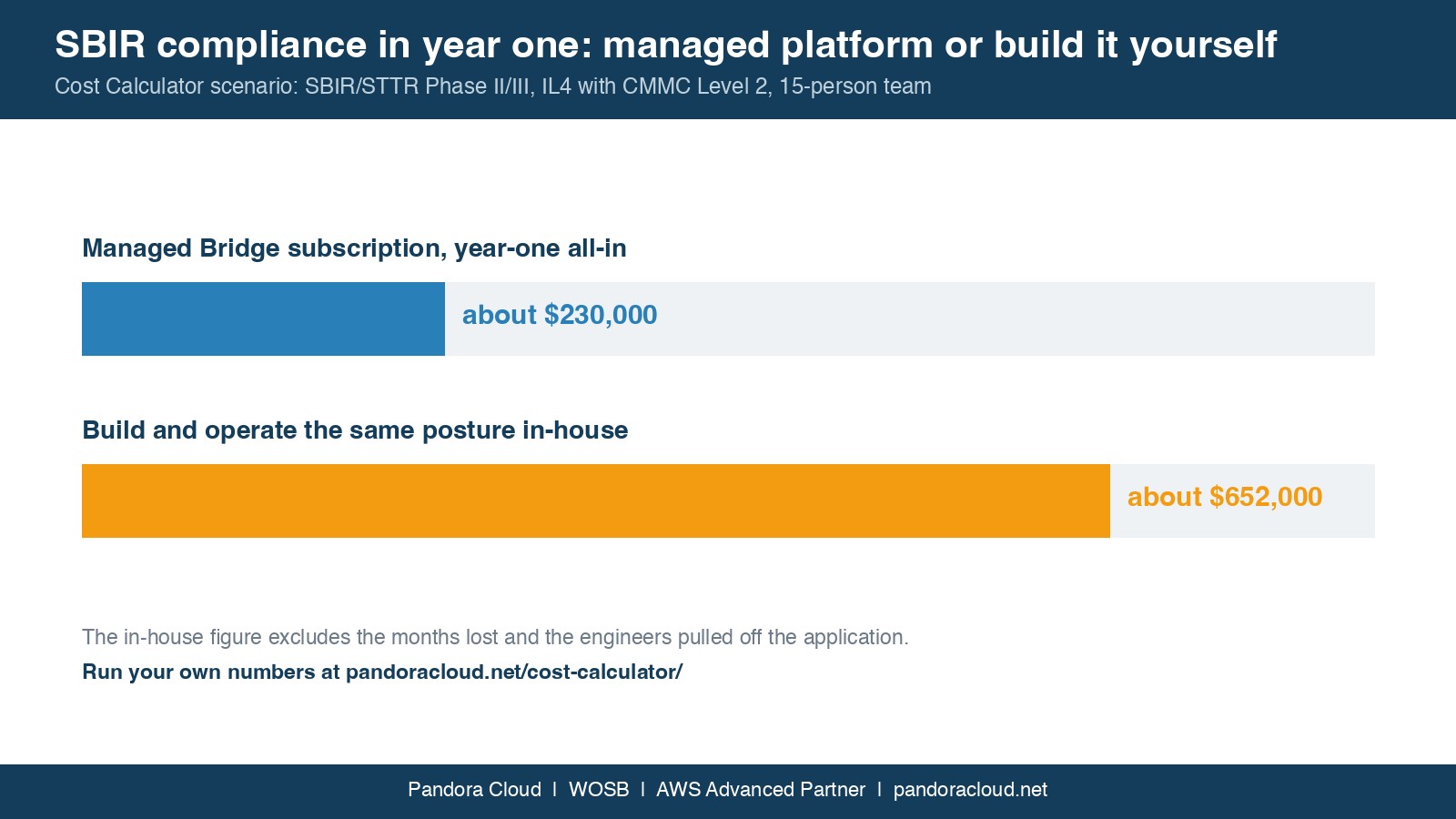This screenshot has width=1456, height=819.
Task: Select the 'about $230,000' value
Action: point(560,315)
